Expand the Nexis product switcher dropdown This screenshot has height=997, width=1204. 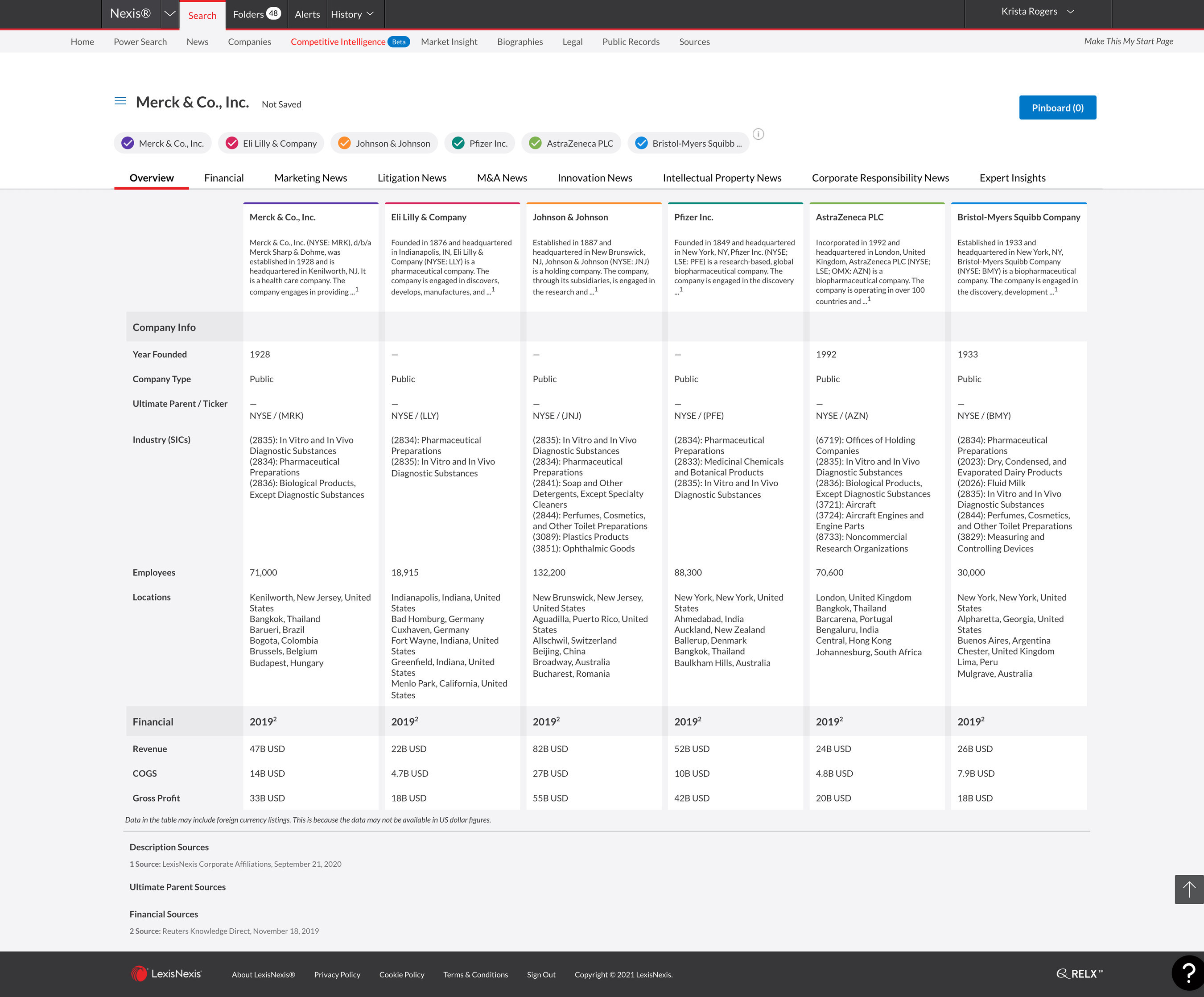170,14
